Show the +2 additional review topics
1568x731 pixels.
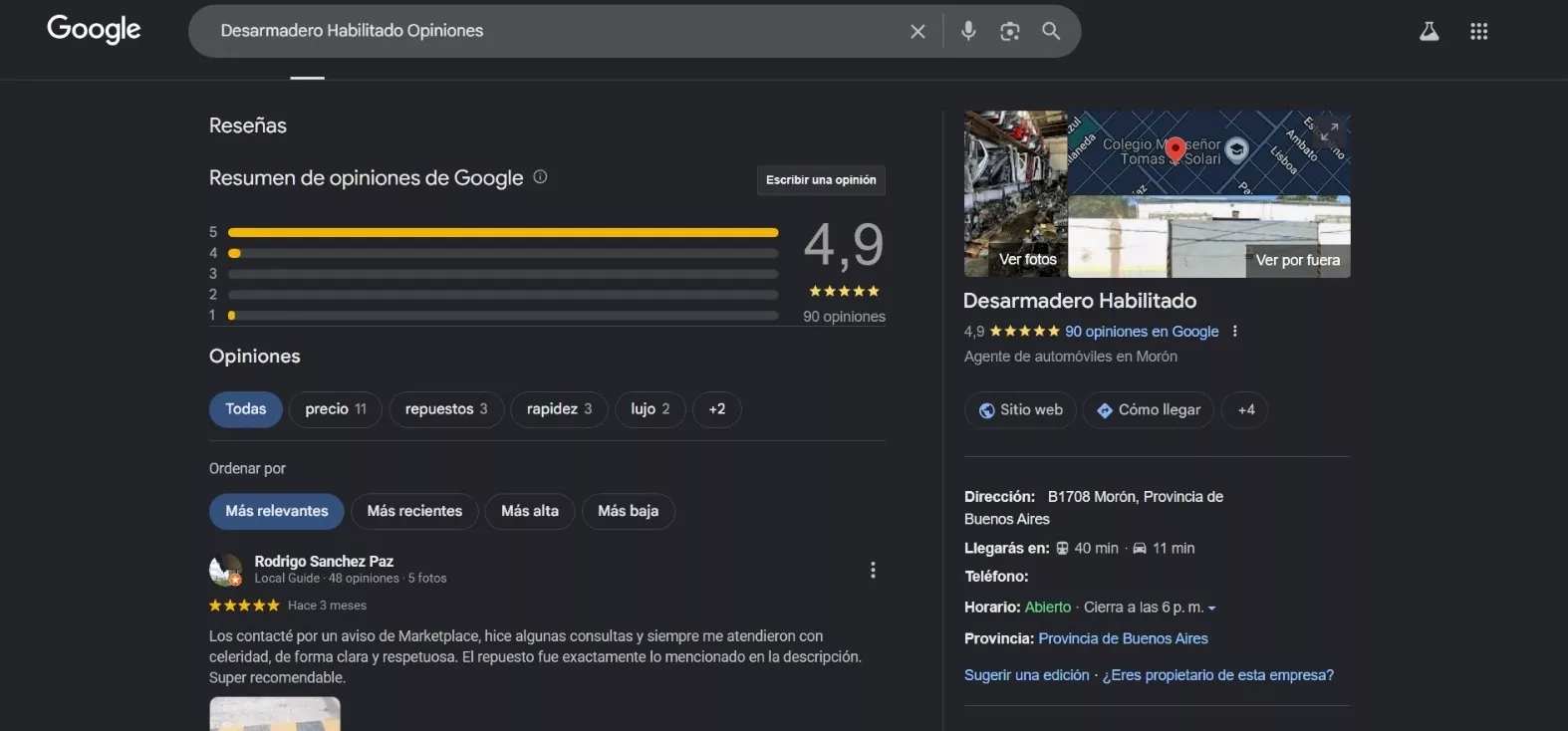[x=717, y=409]
